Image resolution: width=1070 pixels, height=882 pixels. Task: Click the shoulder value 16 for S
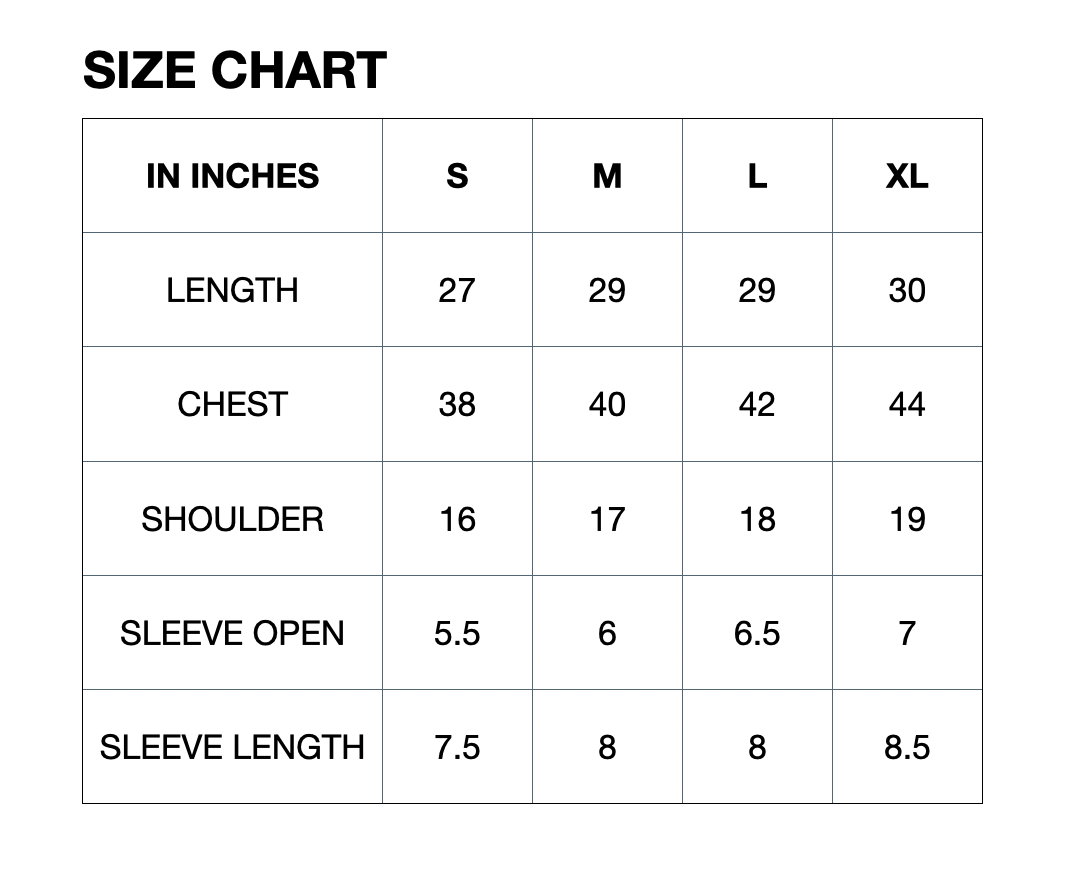click(x=457, y=519)
